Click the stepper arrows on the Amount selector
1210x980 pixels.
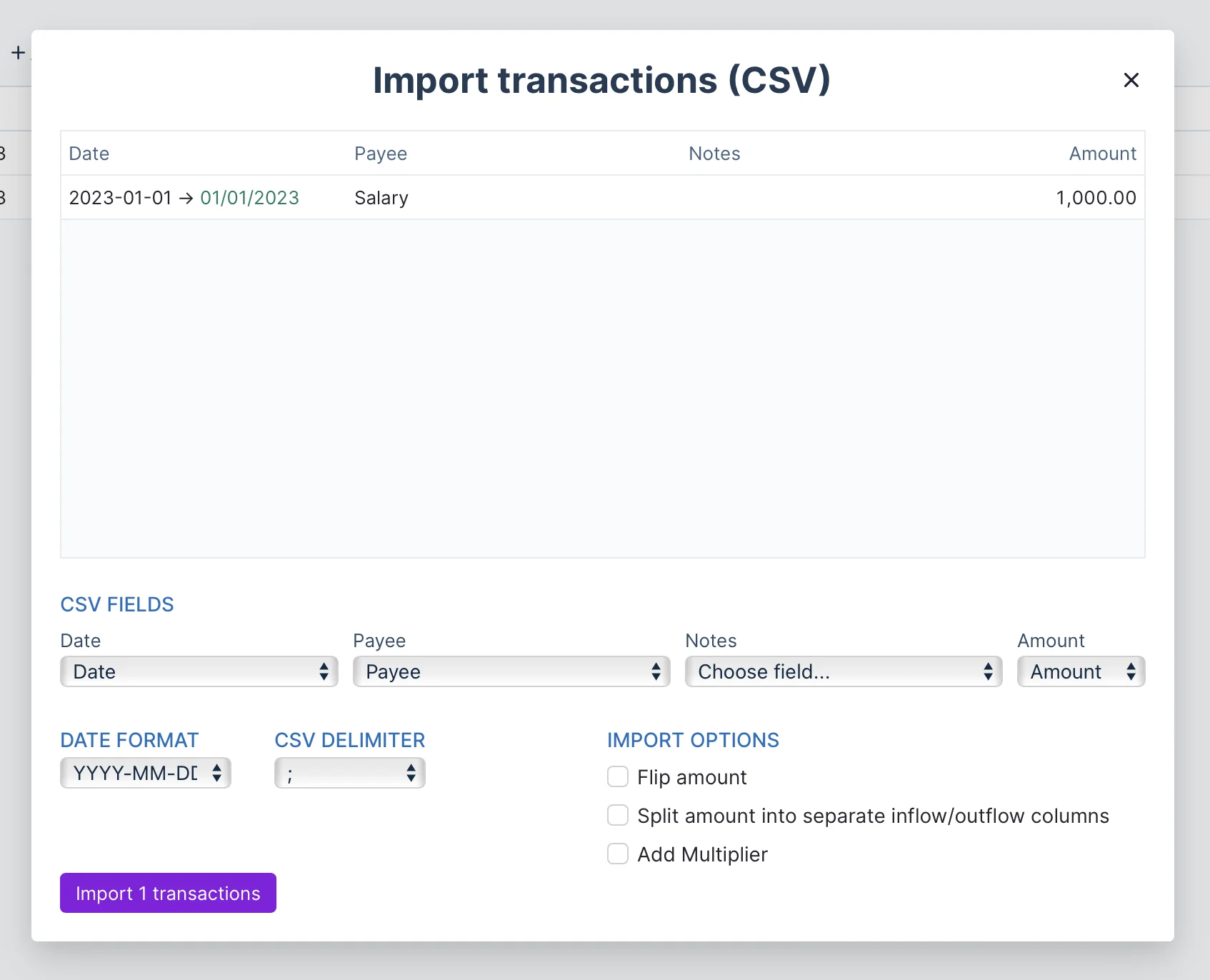[1130, 671]
